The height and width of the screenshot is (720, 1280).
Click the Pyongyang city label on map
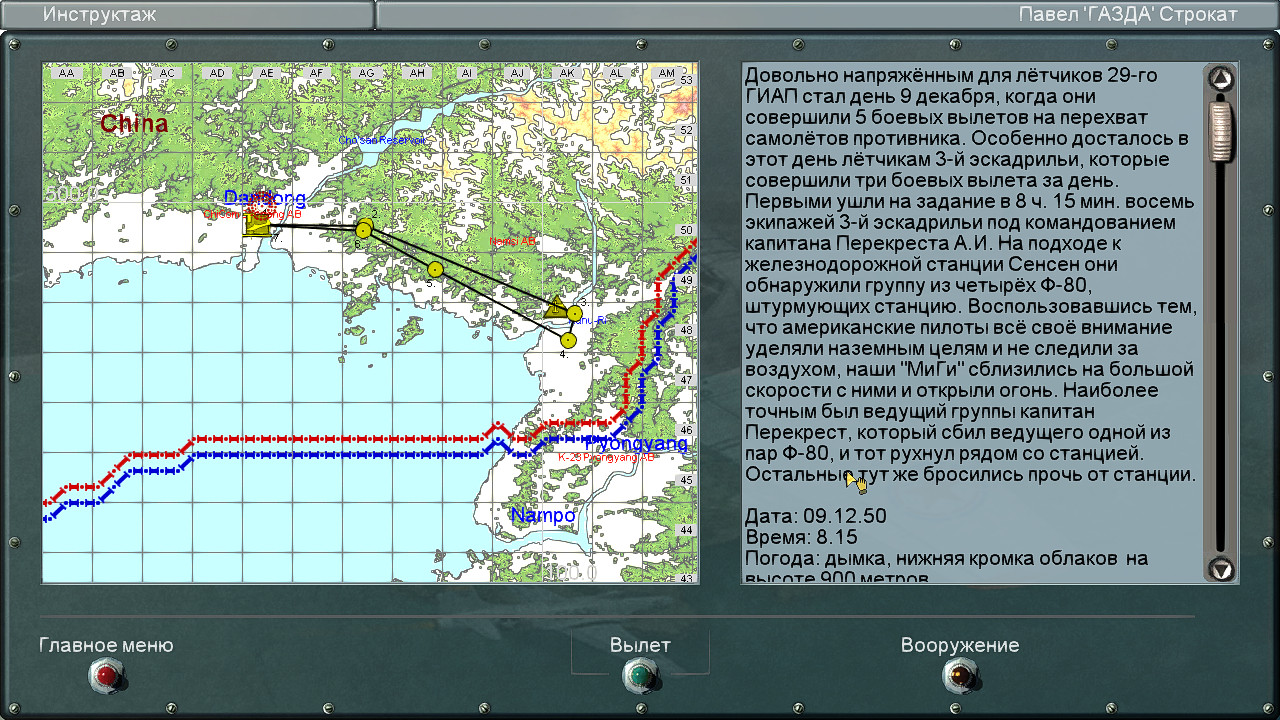coord(637,443)
